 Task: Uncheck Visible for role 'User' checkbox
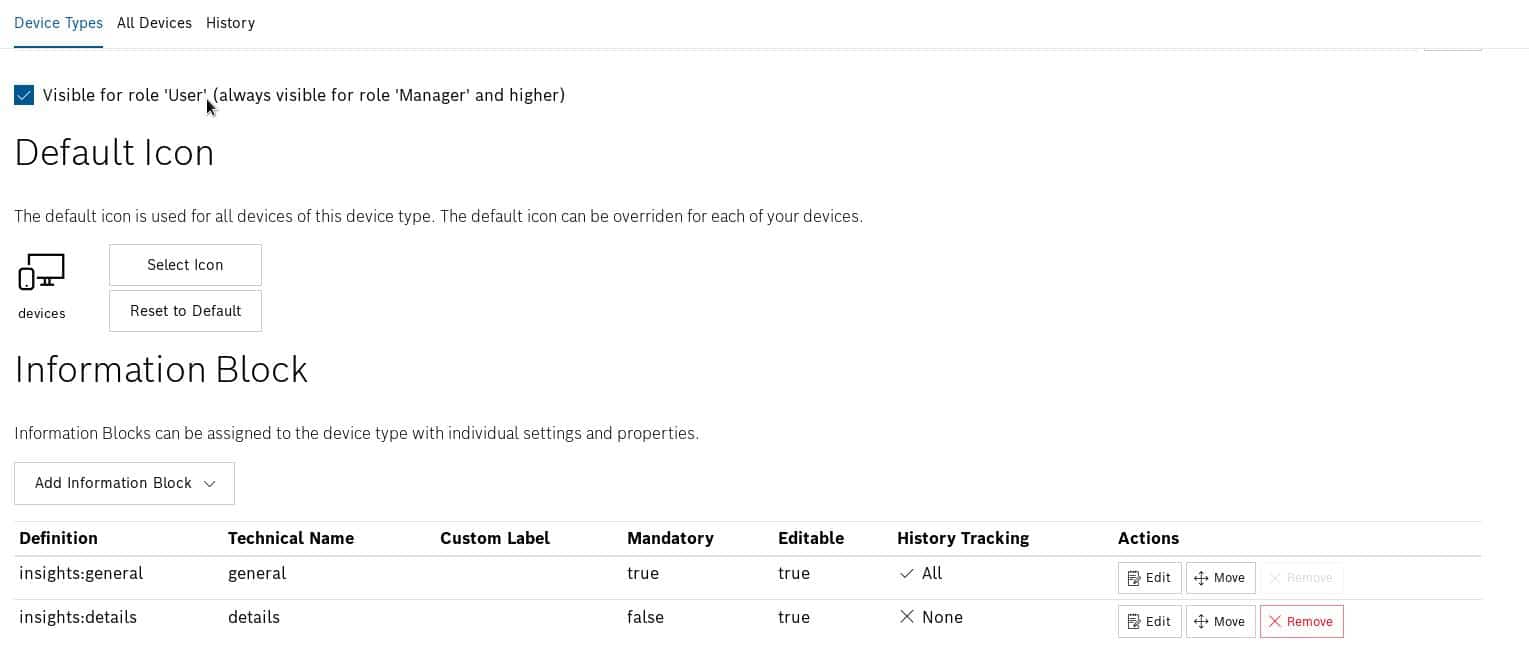pyautogui.click(x=24, y=96)
